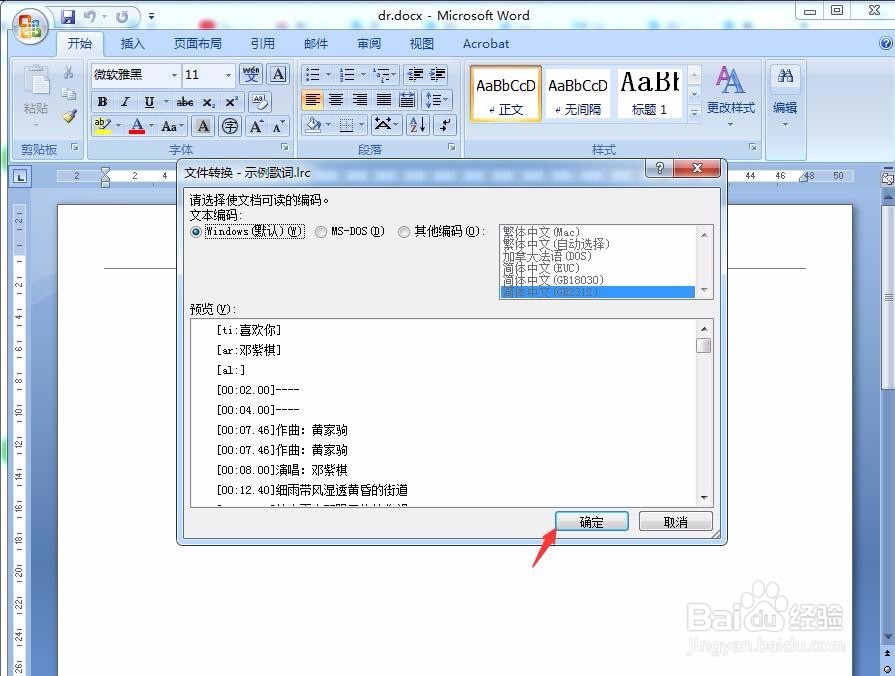Viewport: 895px width, 676px height.
Task: Decrease paragraph indent
Action: pos(415,74)
